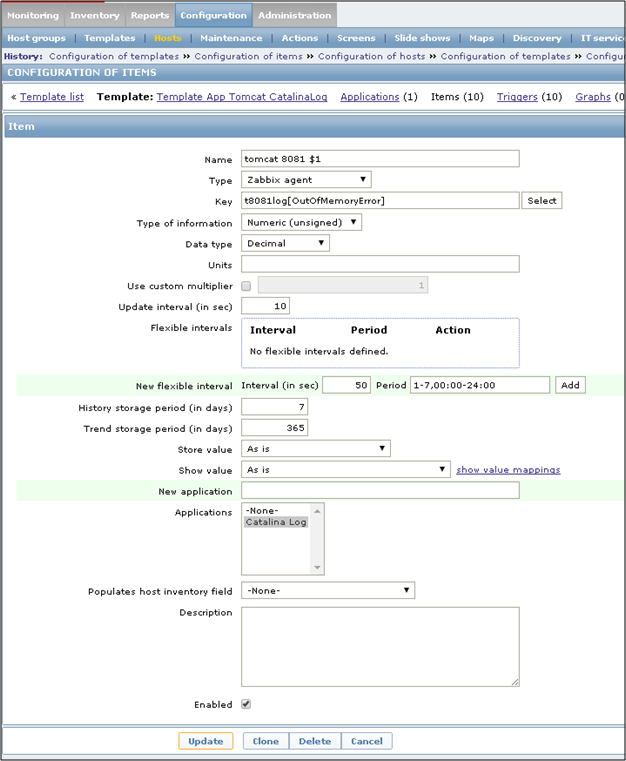Go to Host groups submenu
The width and height of the screenshot is (626, 761).
(x=36, y=38)
